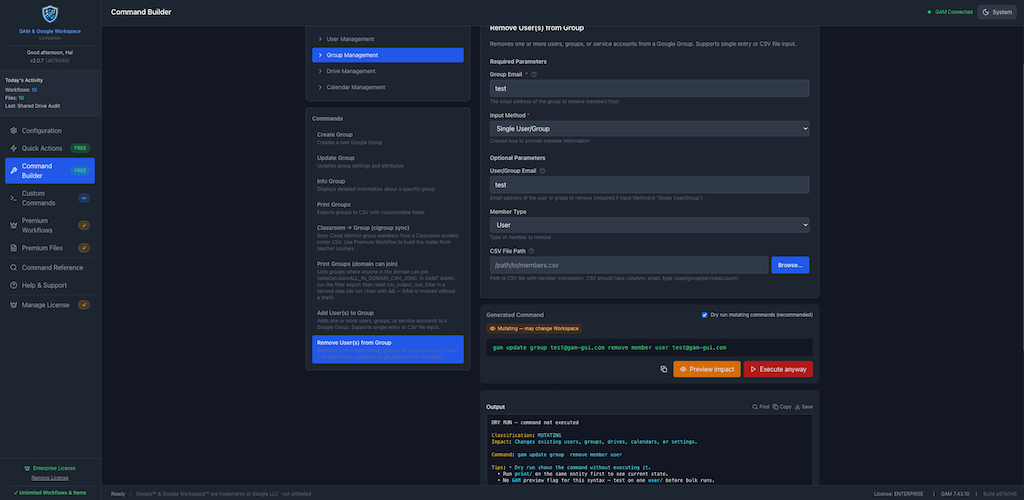
Task: Open the System theme selector
Action: click(997, 12)
